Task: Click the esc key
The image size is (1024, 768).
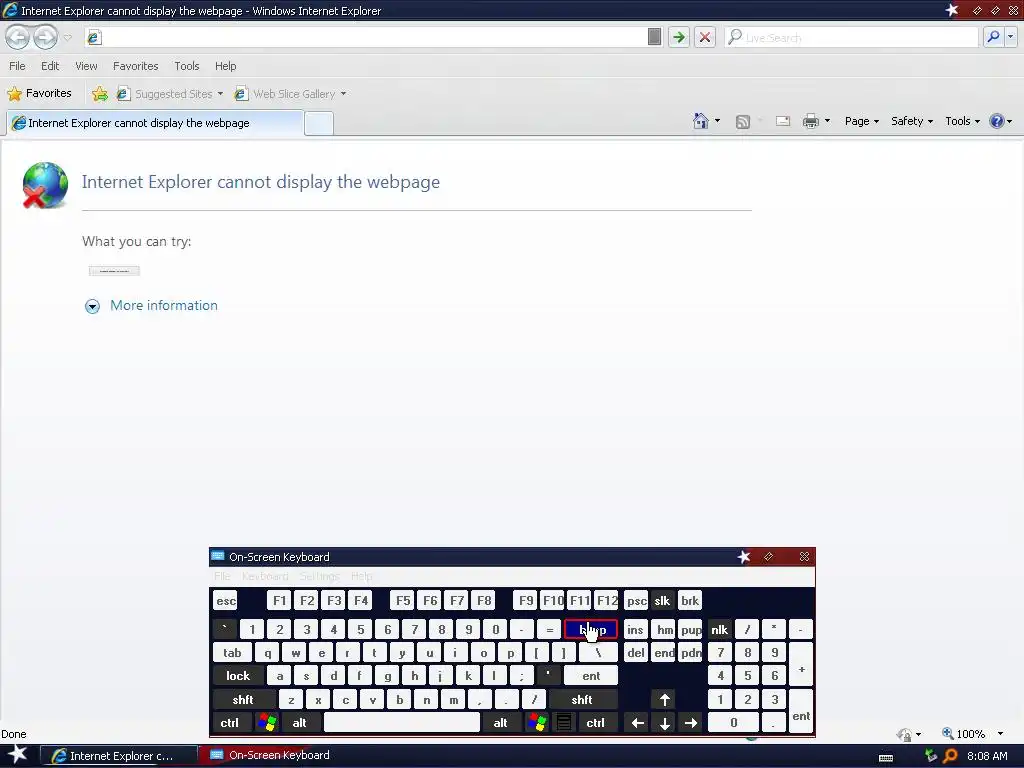Action: 226,601
